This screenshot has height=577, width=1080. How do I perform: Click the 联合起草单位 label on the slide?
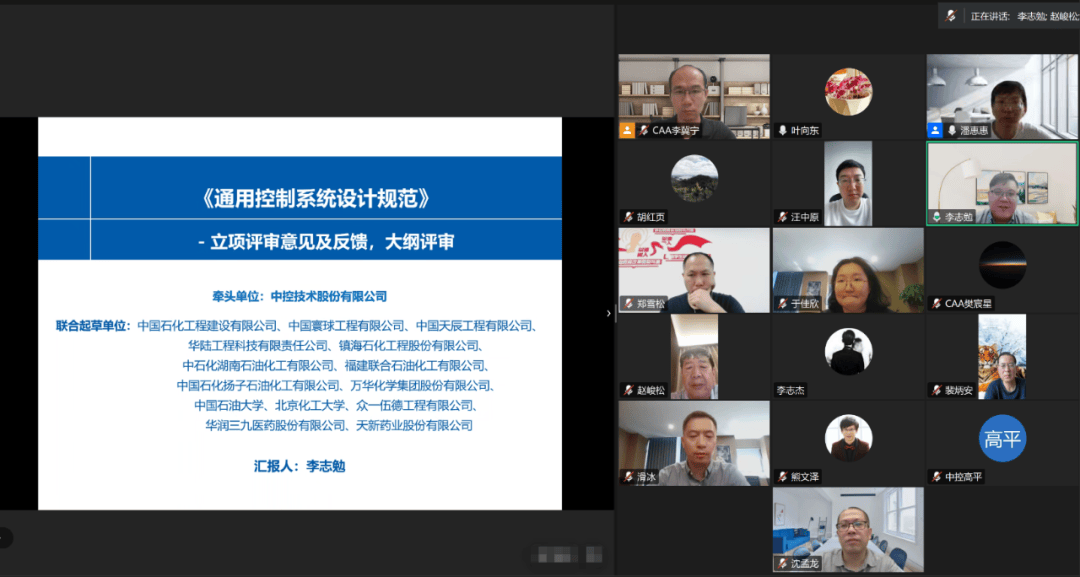point(93,325)
